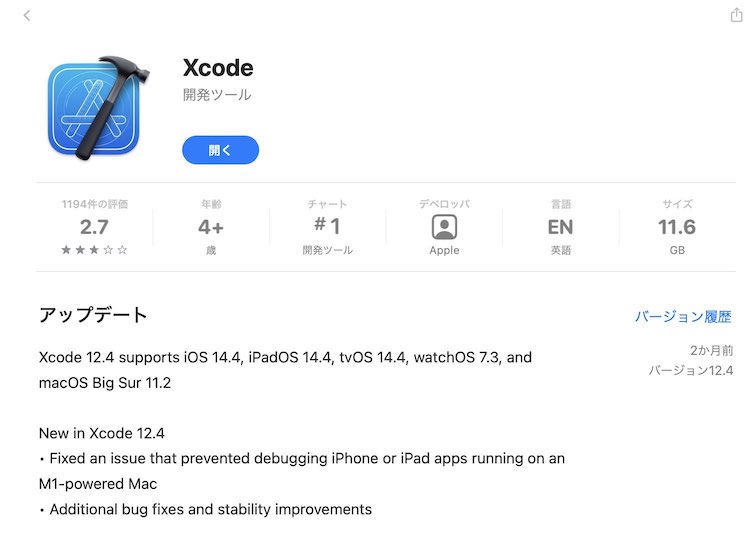Click the アップデート section heading
745x543 pixels.
pos(93,315)
